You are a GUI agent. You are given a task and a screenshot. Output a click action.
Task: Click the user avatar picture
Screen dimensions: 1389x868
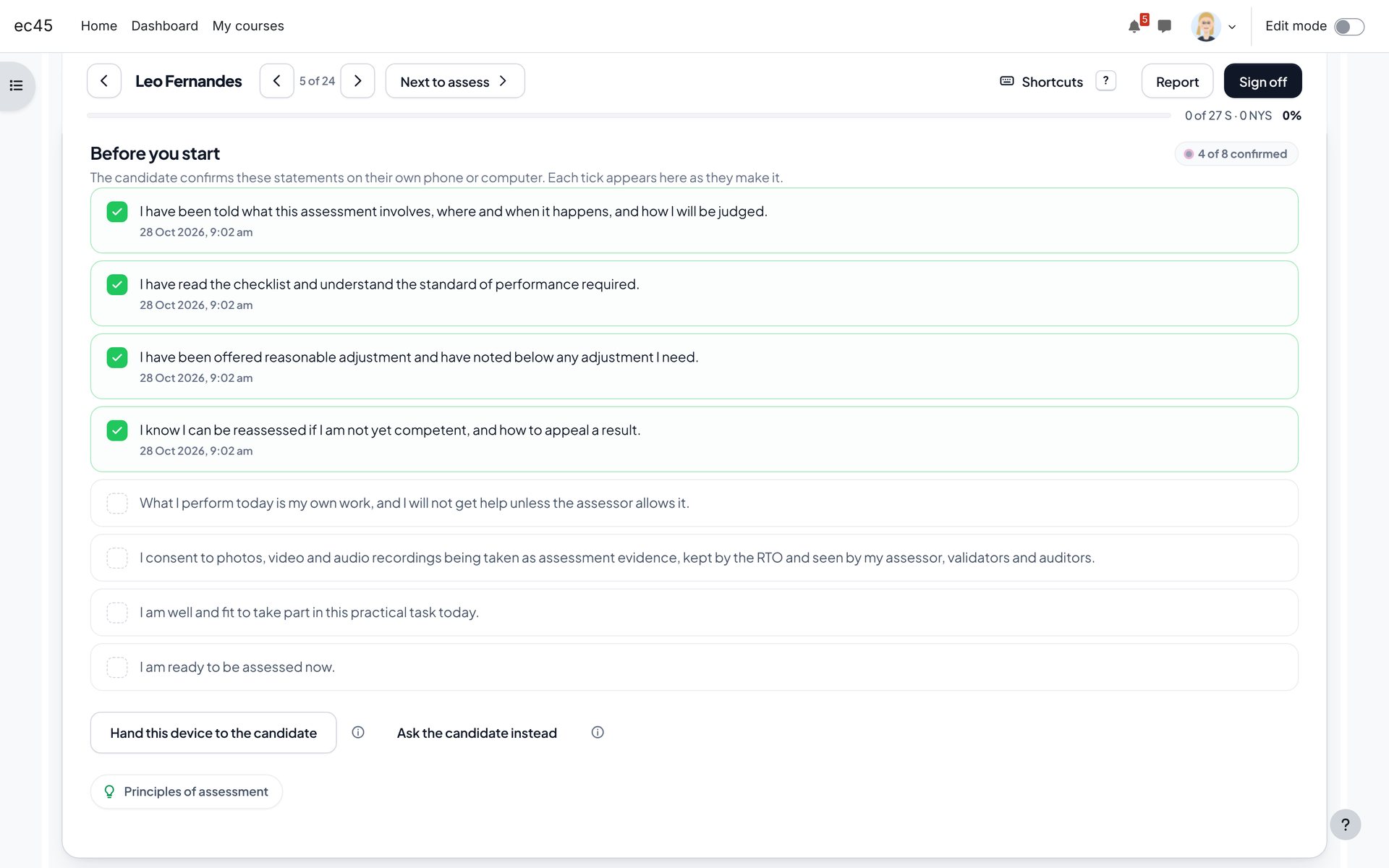pyautogui.click(x=1205, y=26)
